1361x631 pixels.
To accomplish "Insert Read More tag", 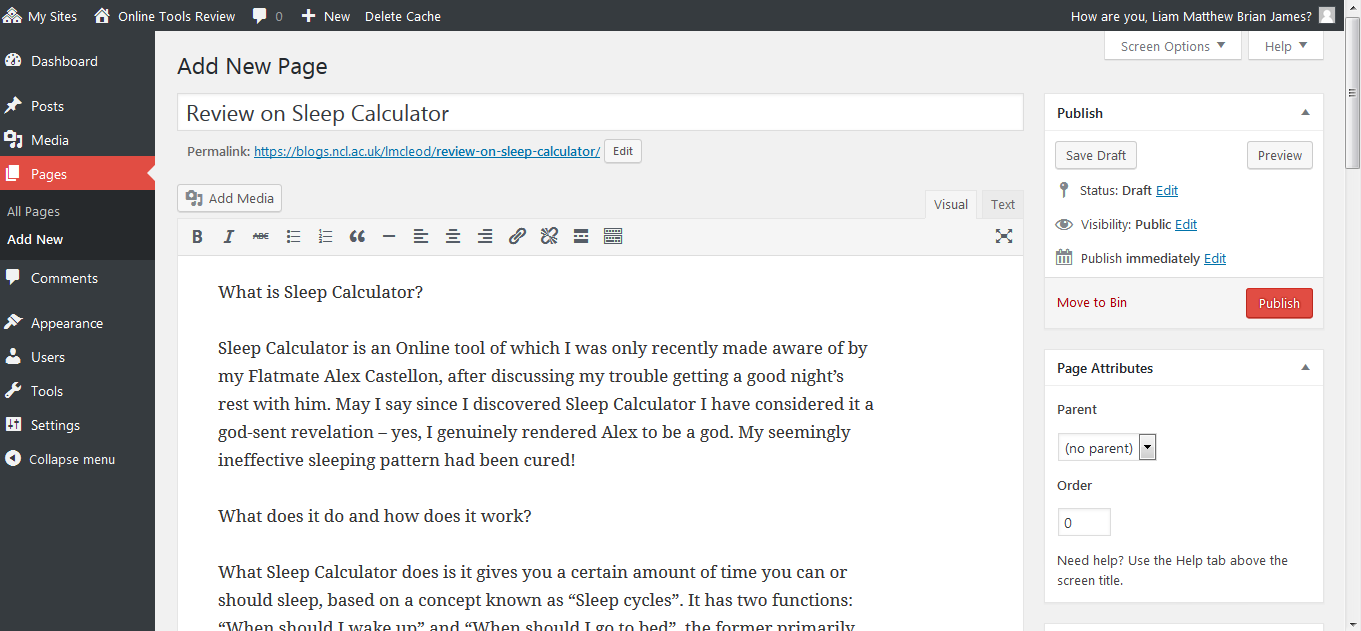I will point(581,236).
